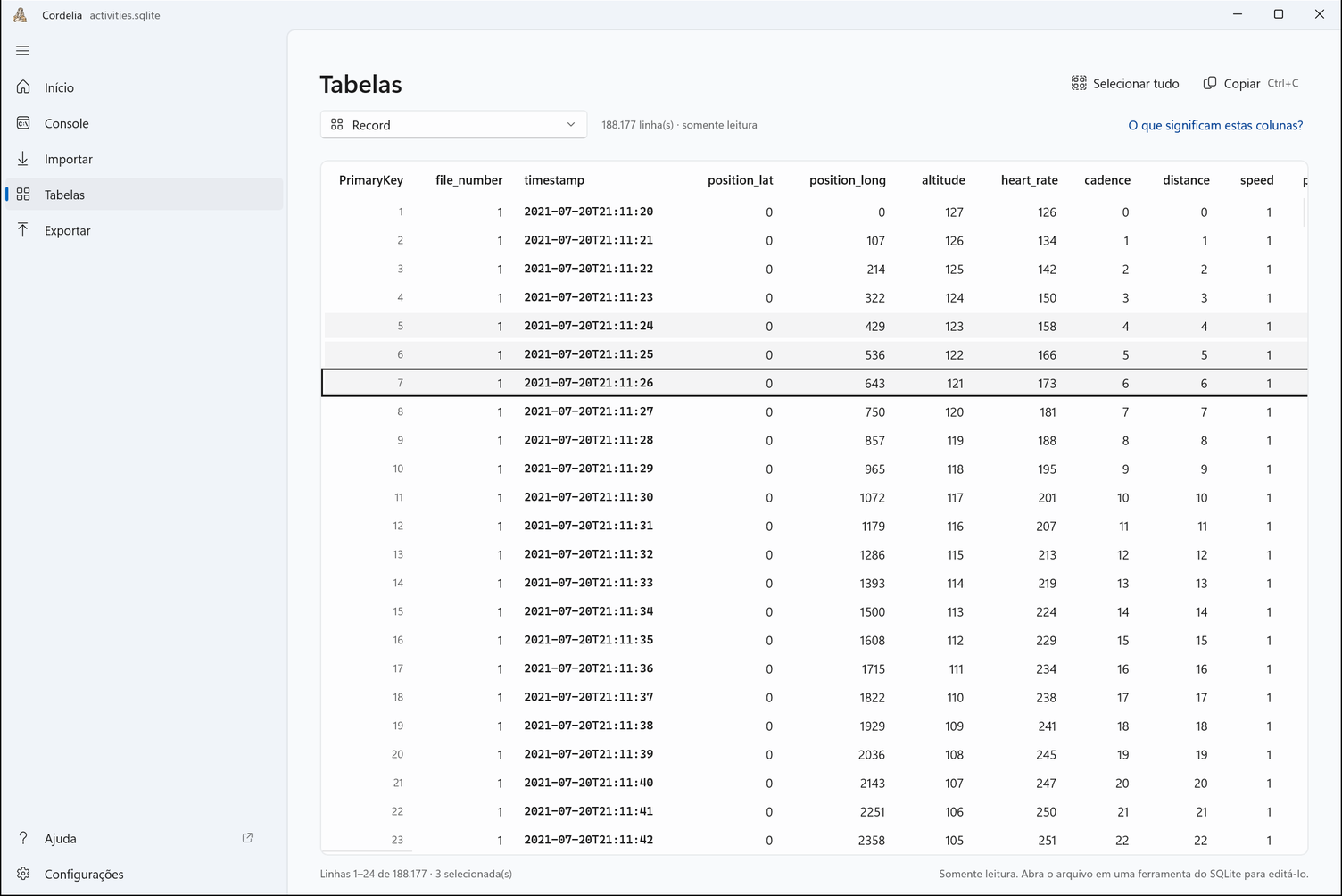The height and width of the screenshot is (896, 1342).
Task: Toggle the hamburger navigation menu
Action: coord(22,51)
